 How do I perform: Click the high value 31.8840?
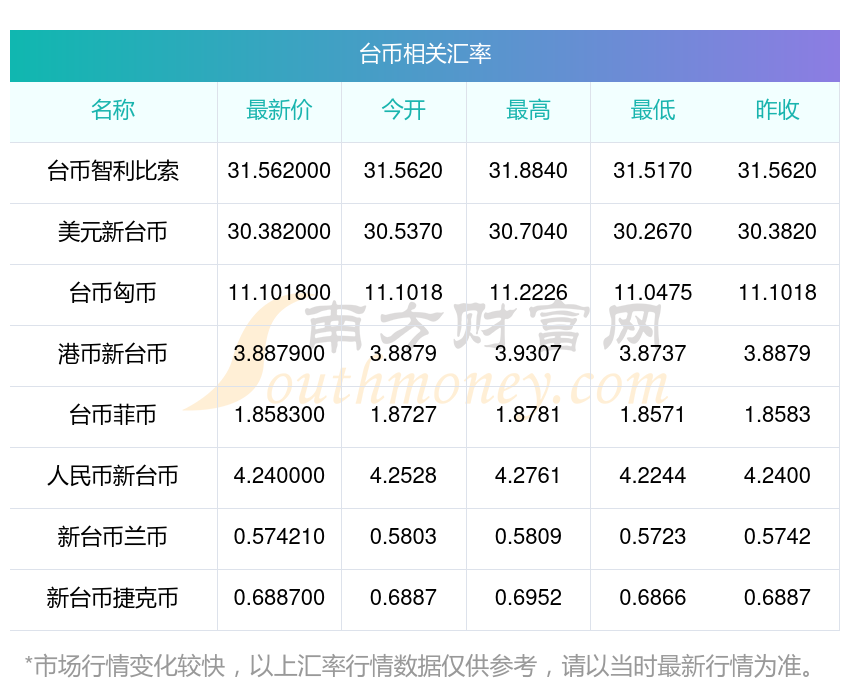[528, 171]
